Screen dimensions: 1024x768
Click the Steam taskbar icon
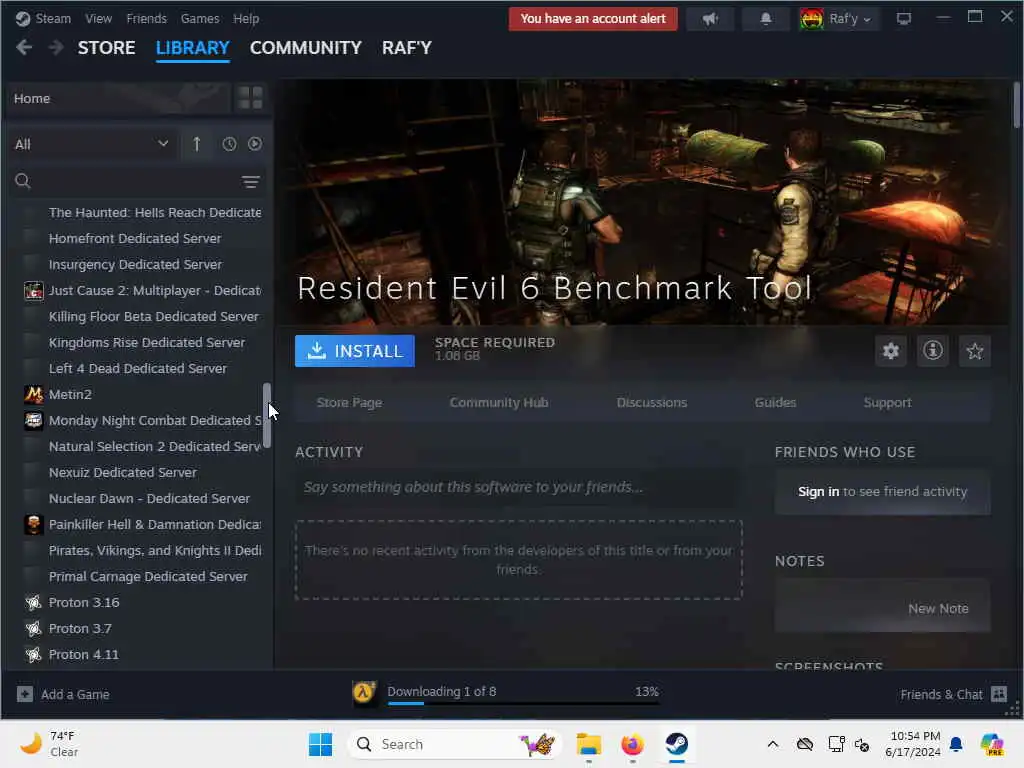[x=677, y=744]
